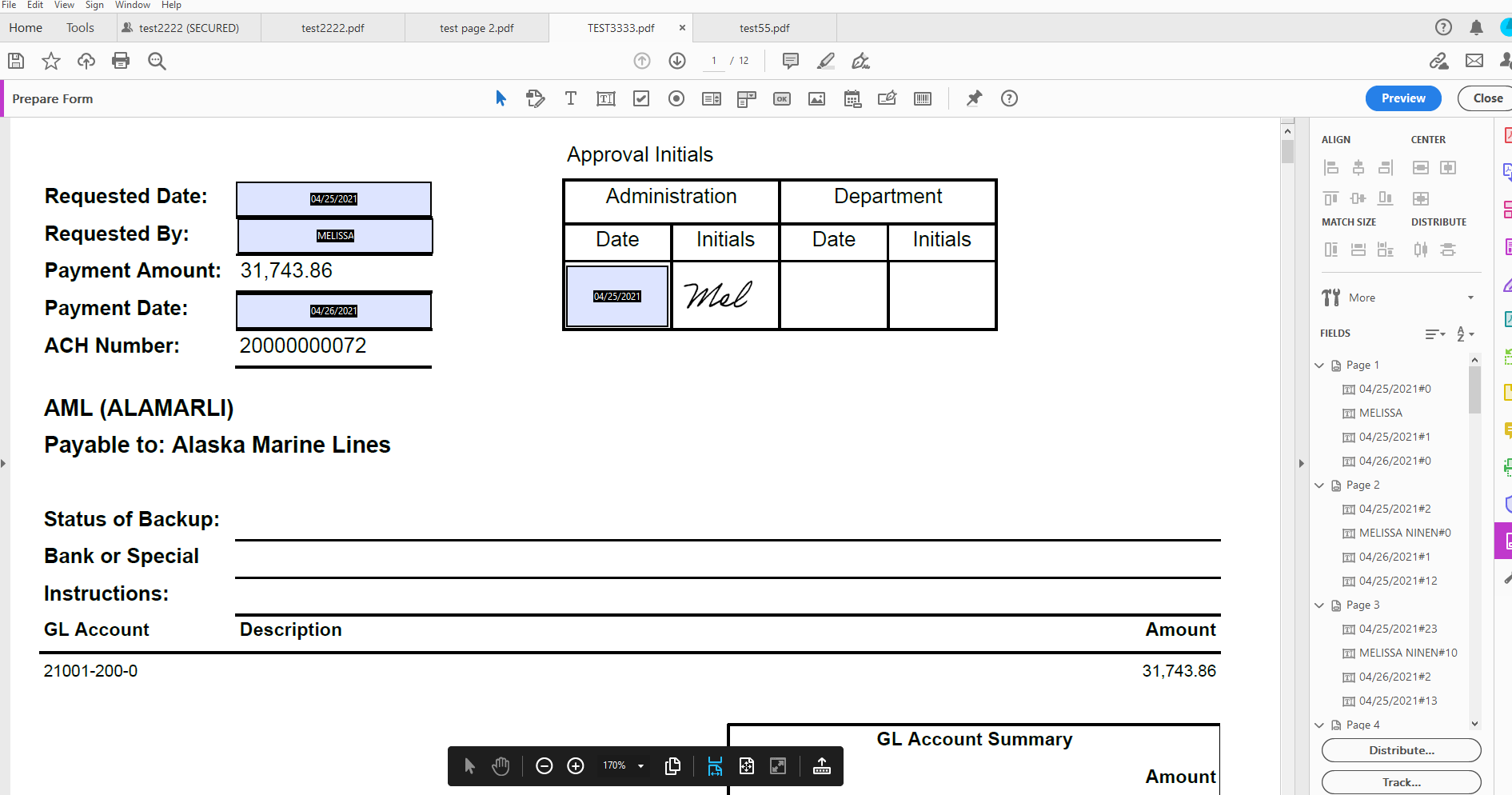Select the Dropdown field tool
Image resolution: width=1512 pixels, height=795 pixels.
click(746, 98)
